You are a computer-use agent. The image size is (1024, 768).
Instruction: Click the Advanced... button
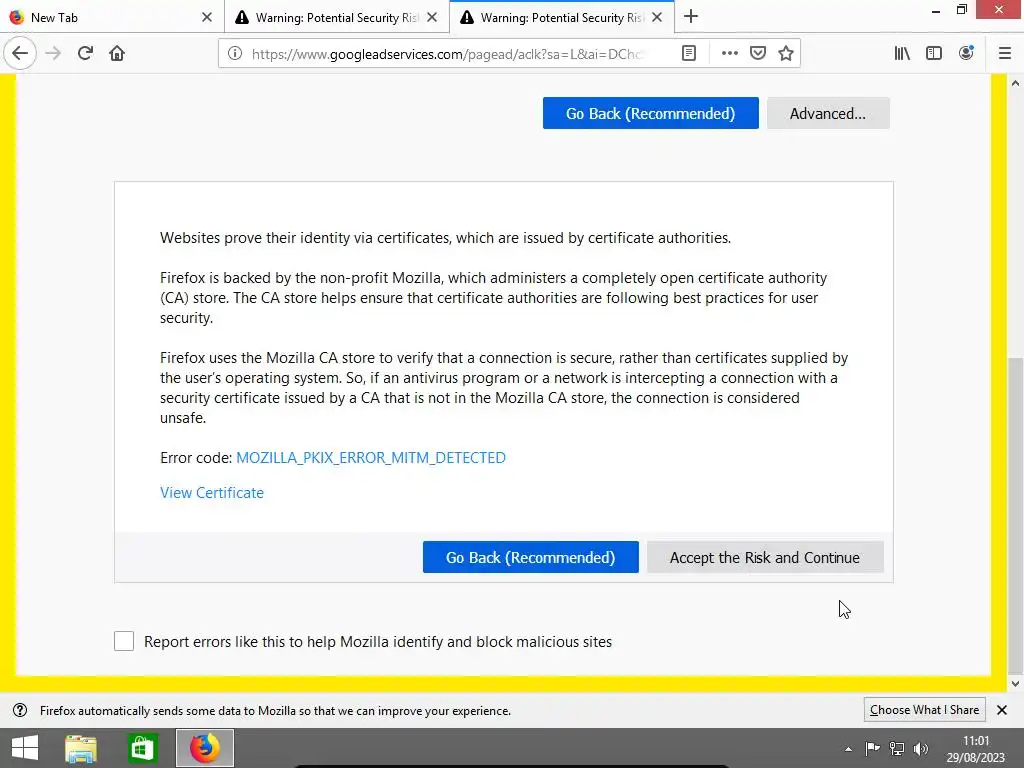(828, 113)
